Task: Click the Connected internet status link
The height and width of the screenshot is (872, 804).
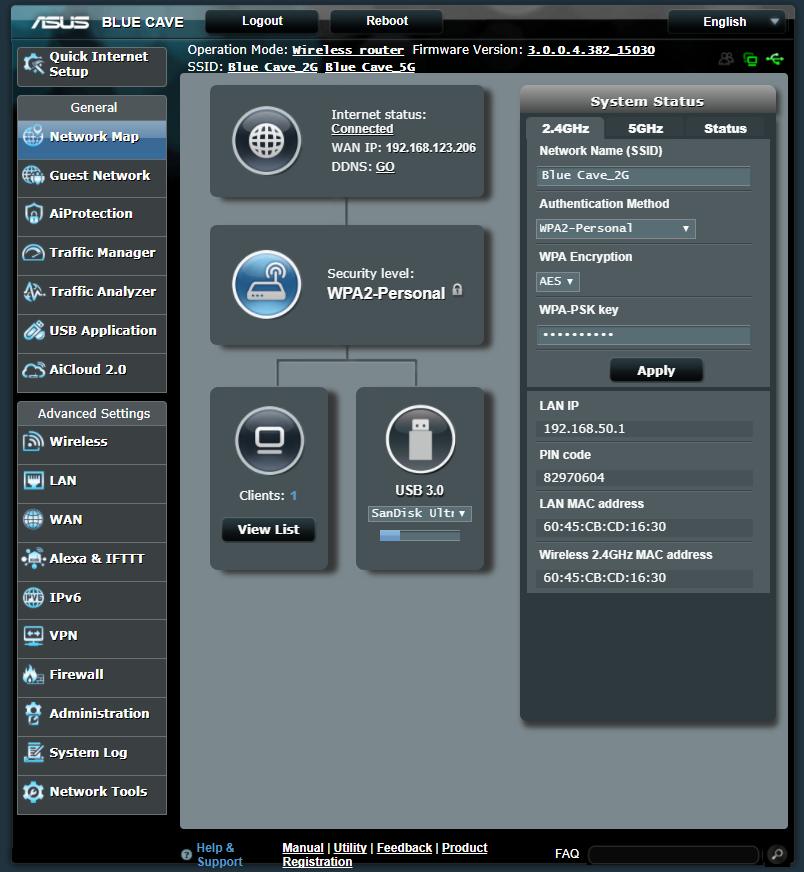Action: coord(362,128)
